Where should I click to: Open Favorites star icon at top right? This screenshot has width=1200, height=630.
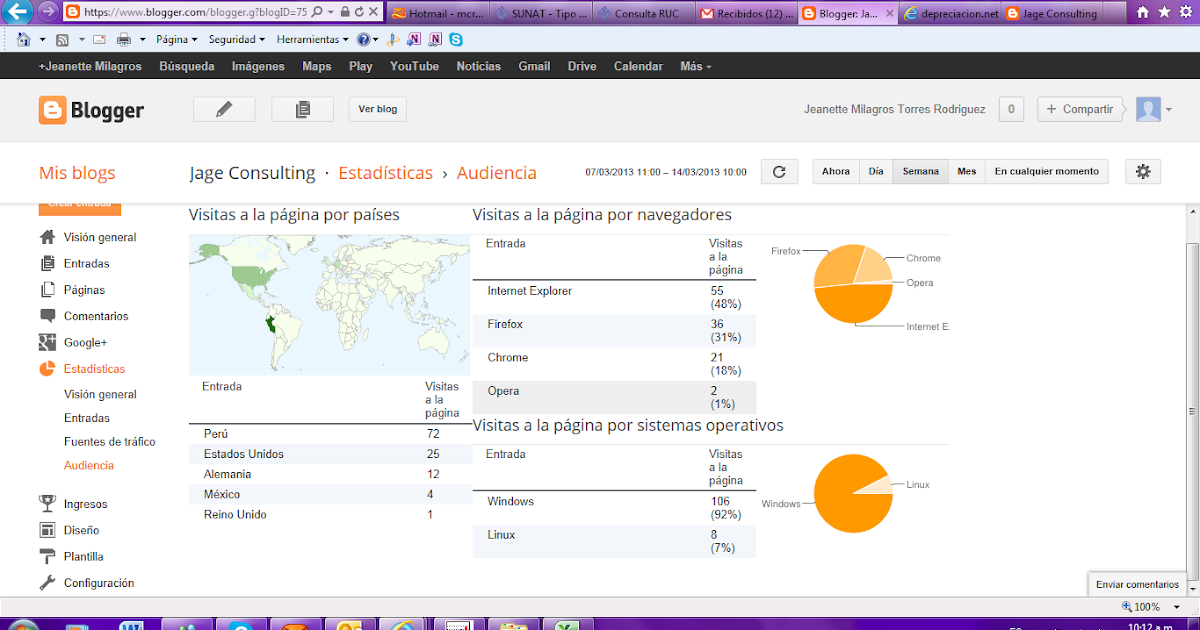pos(1162,13)
